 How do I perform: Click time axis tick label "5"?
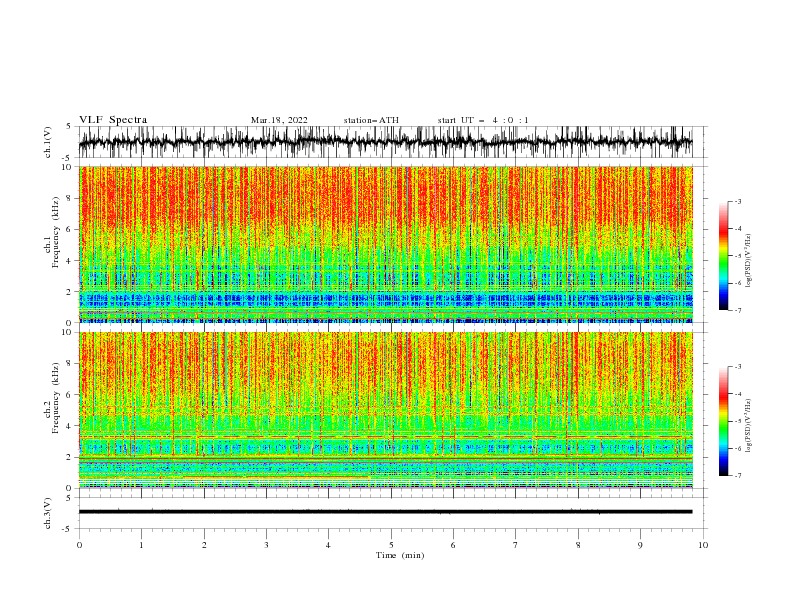pyautogui.click(x=391, y=545)
